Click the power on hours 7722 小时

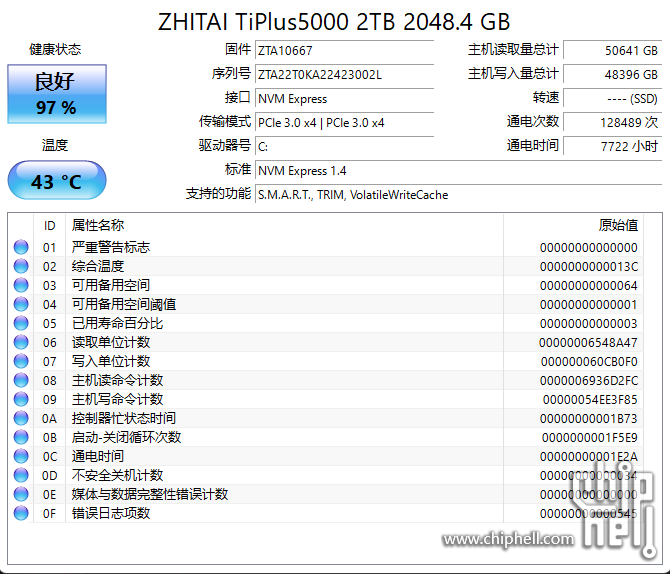[x=613, y=146]
